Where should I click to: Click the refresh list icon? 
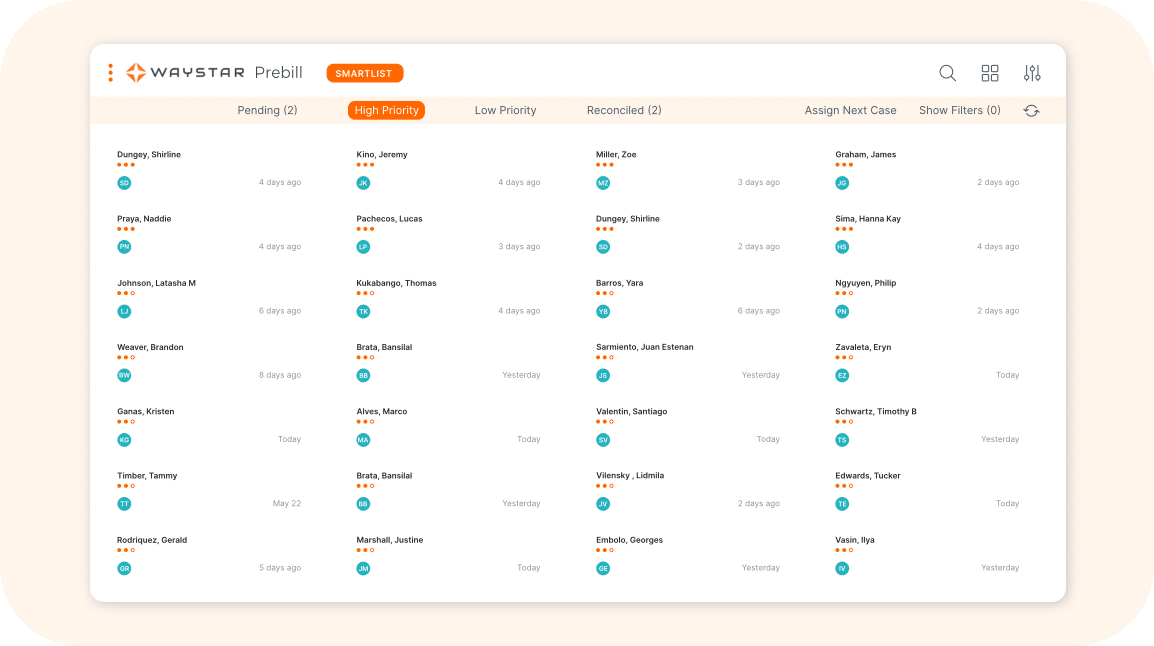[x=1031, y=111]
